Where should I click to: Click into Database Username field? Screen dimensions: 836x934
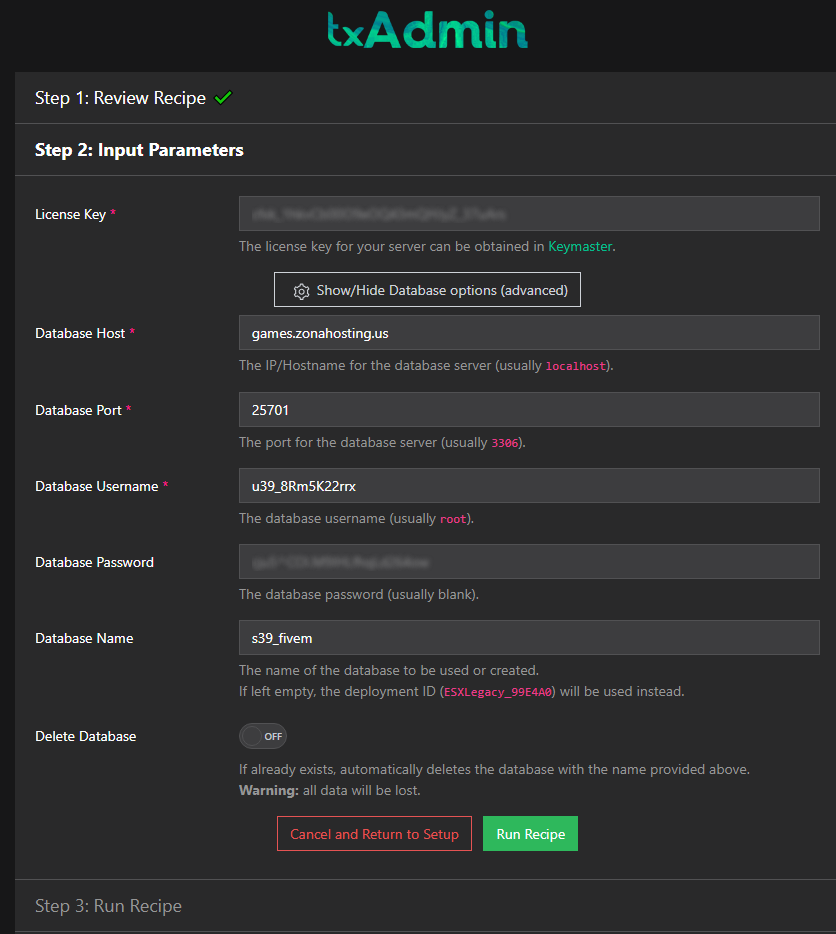pos(529,486)
